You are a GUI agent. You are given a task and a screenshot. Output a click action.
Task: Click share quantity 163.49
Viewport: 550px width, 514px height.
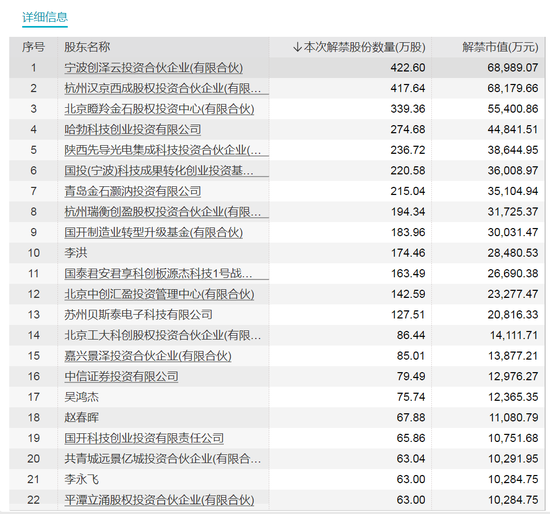(x=408, y=274)
